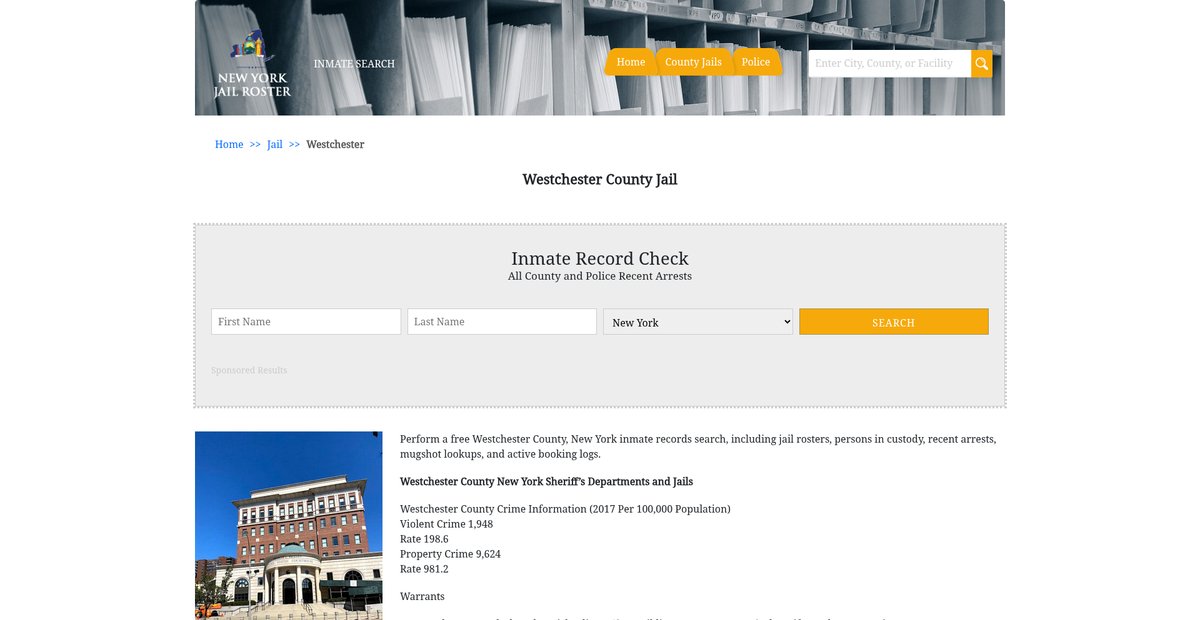Open the New York state dropdown
Viewport: 1200px width, 620px height.
(698, 322)
